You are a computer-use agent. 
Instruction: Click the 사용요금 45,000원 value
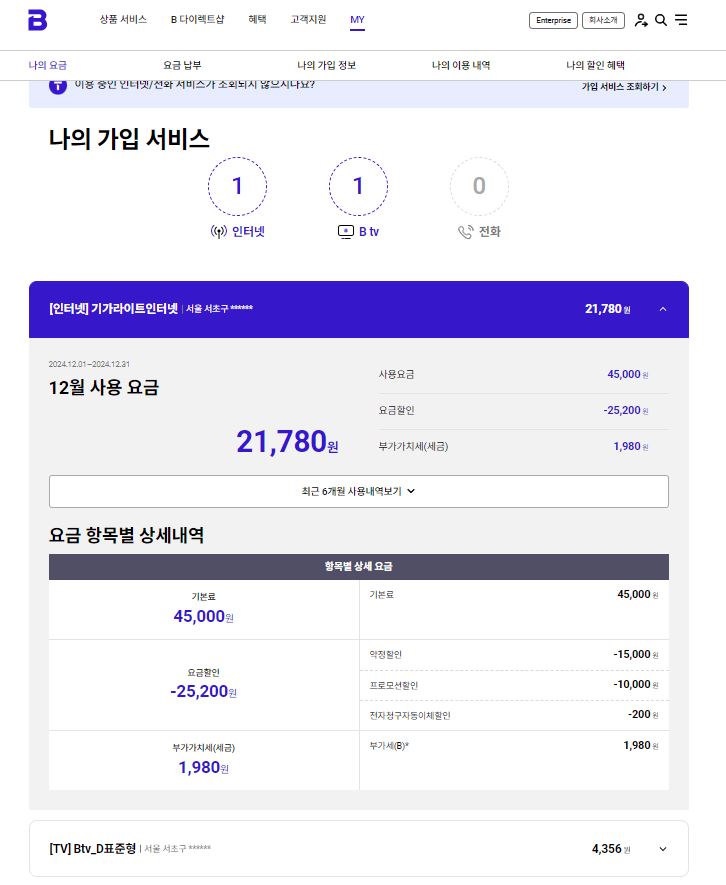click(627, 374)
